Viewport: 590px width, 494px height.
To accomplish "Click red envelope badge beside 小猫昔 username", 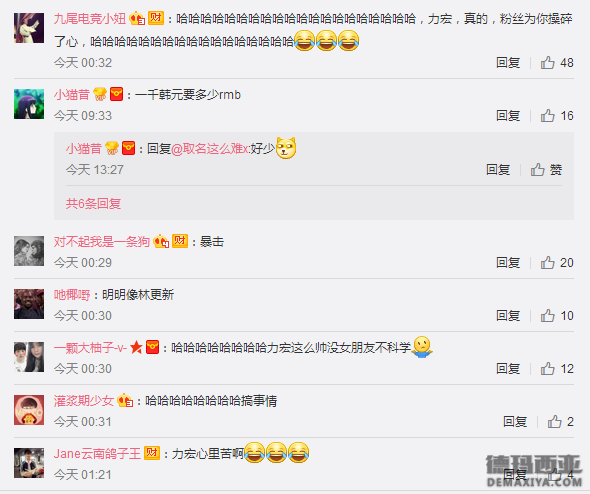I will click(x=117, y=94).
